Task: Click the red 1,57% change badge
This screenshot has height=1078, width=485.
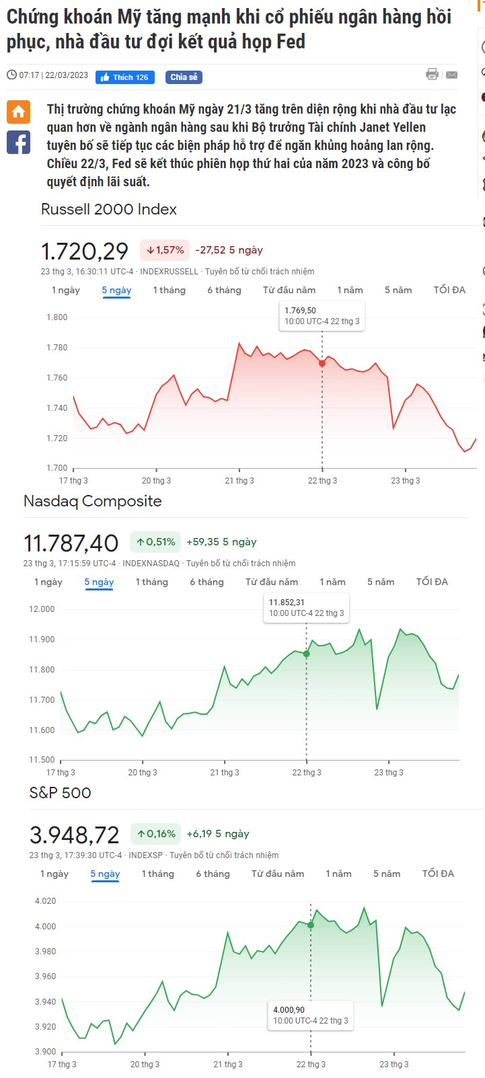Action: coord(164,250)
